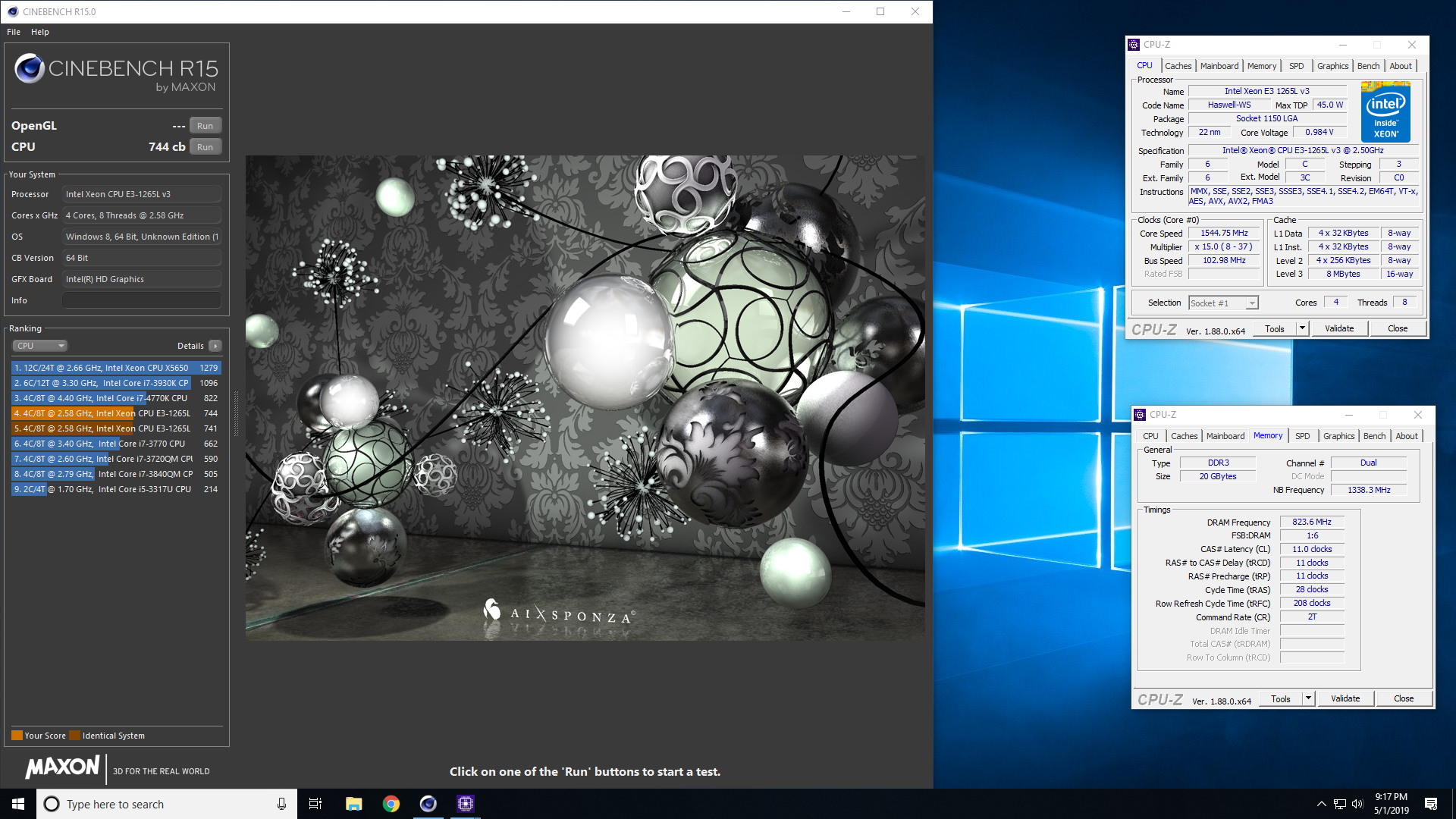Screen dimensions: 1456x819
Task: Click the orange Your Score swatch
Action: tap(17, 736)
